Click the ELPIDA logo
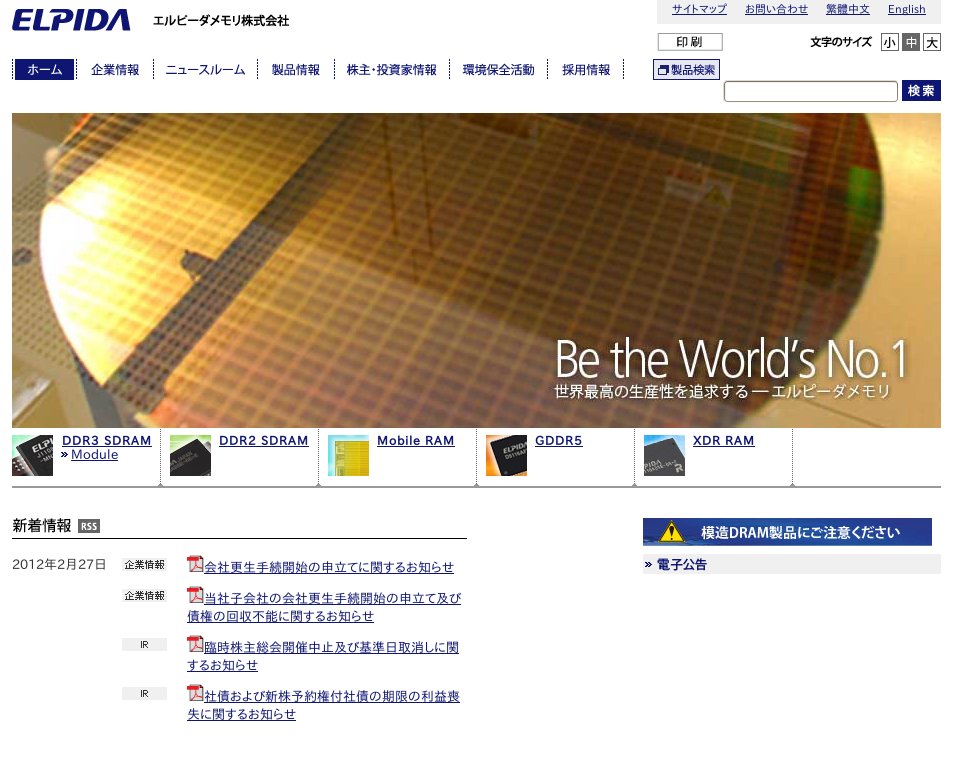The image size is (977, 758). coord(71,20)
